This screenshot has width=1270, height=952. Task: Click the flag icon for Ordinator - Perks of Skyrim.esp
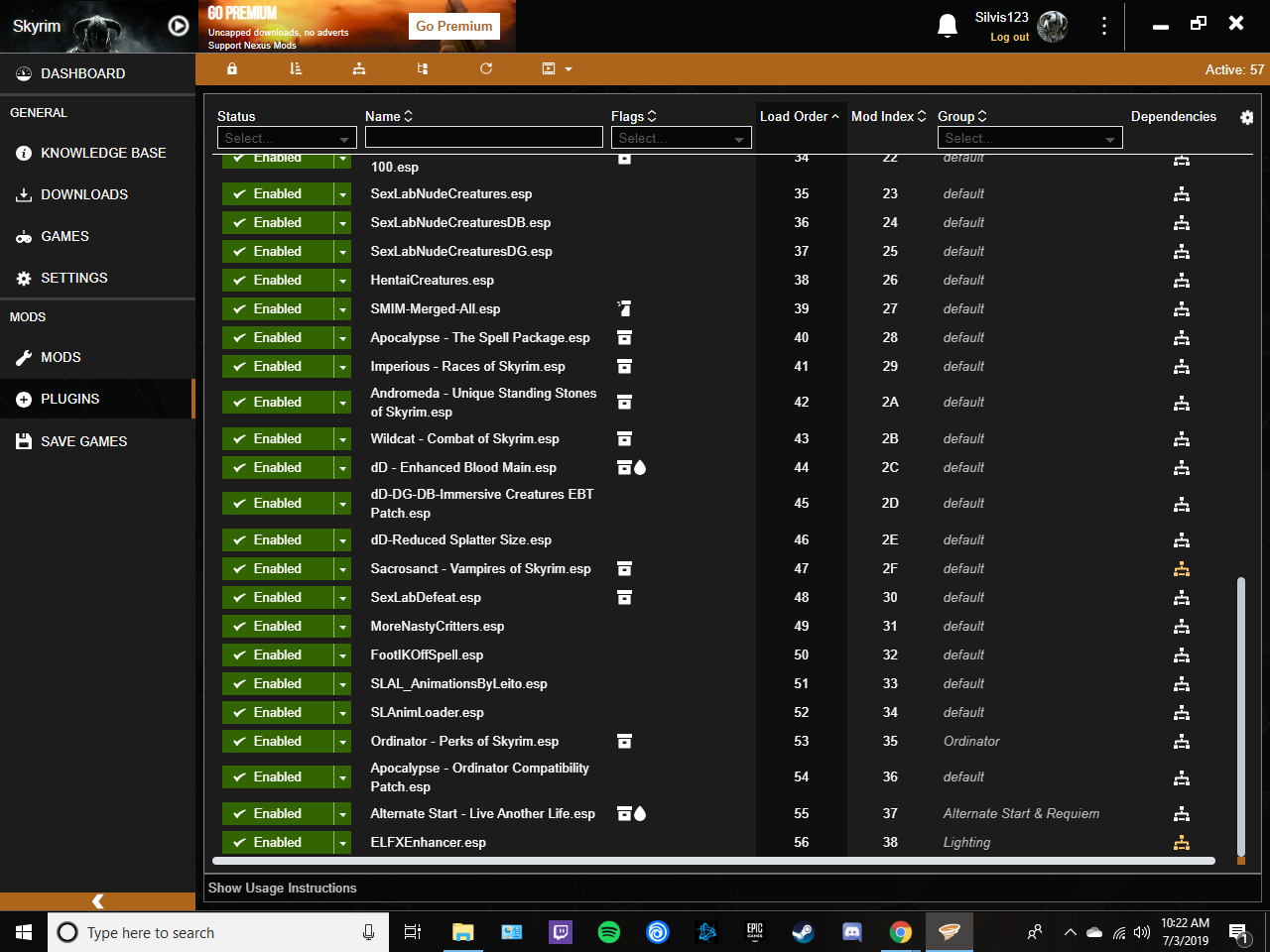click(625, 741)
